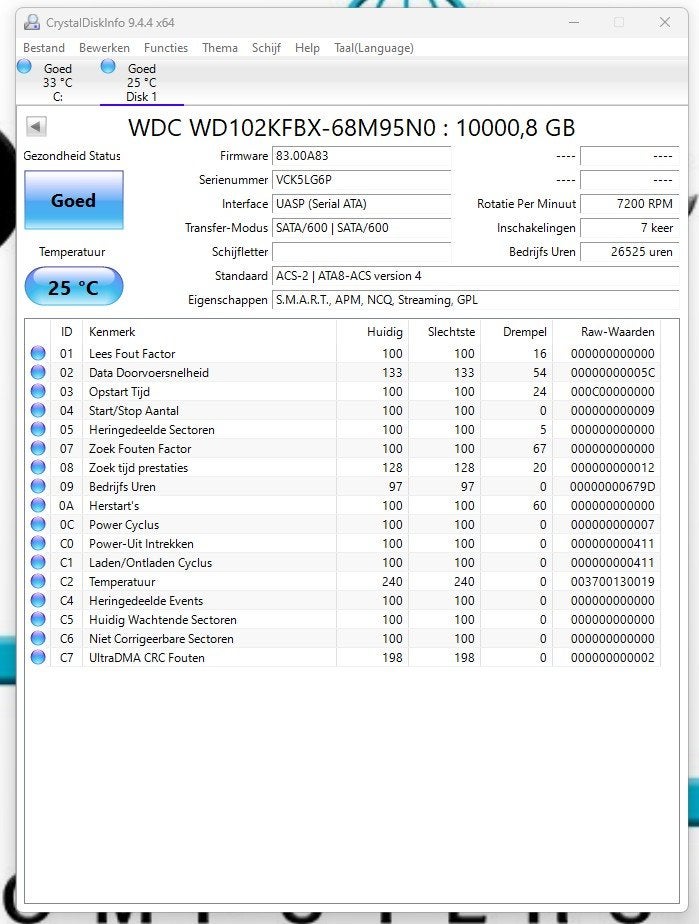
Task: Select the Data Doorvoersnelheid row text
Action: coord(149,372)
